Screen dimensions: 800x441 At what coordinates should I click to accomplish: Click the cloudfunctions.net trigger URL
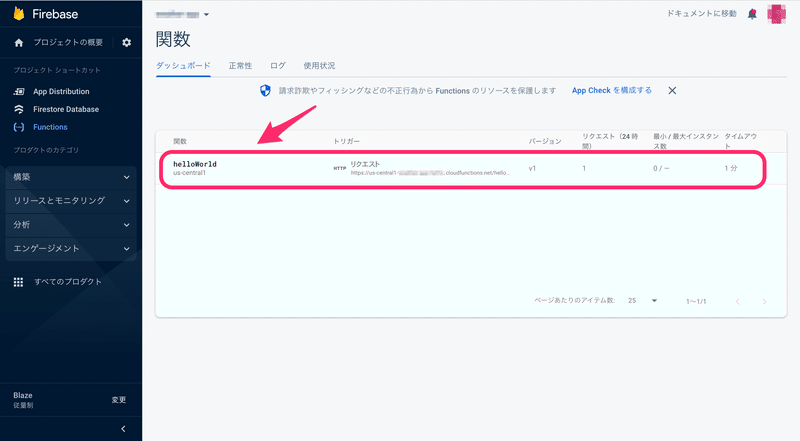click(x=430, y=173)
